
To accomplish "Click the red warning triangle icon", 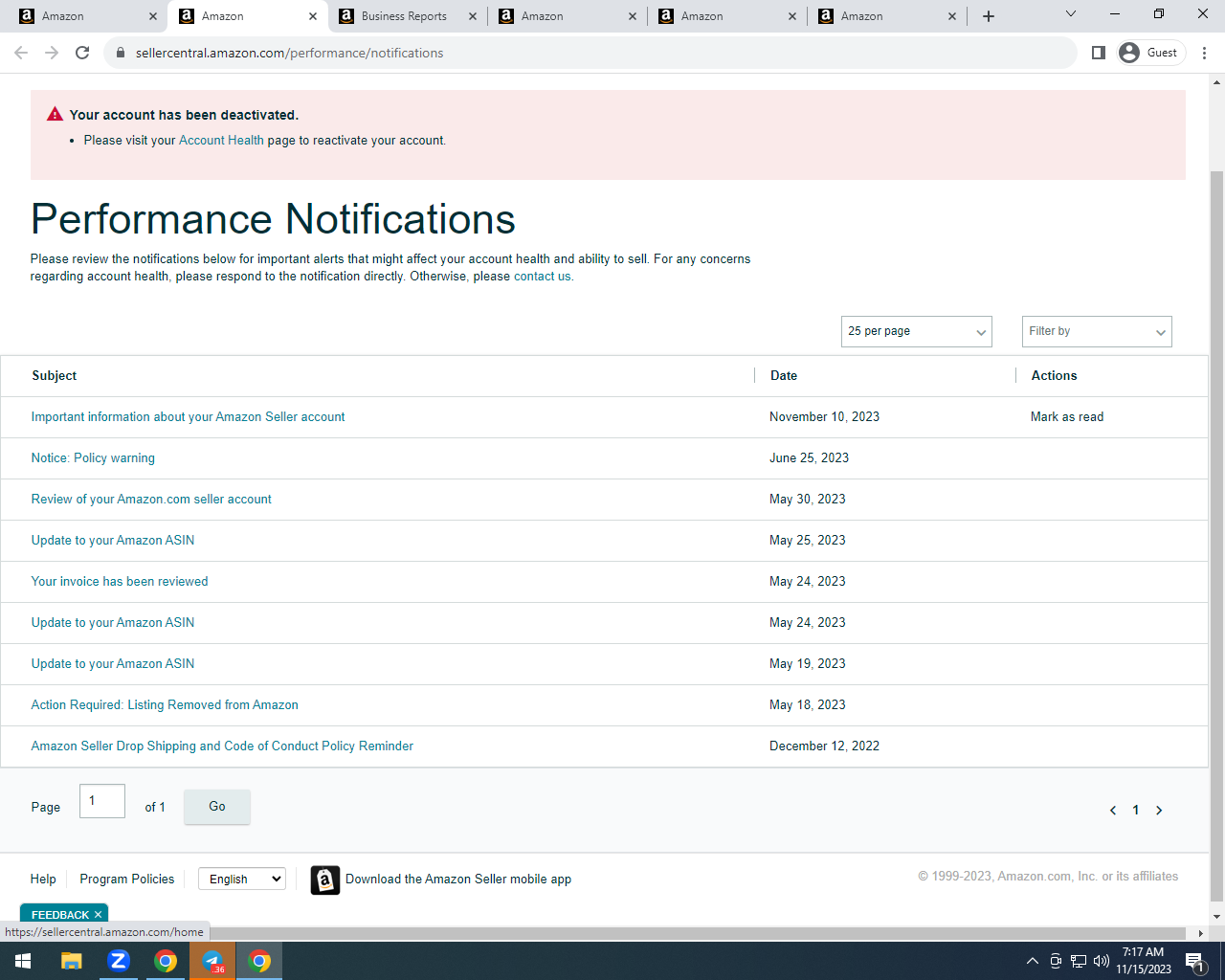I will pos(56,114).
